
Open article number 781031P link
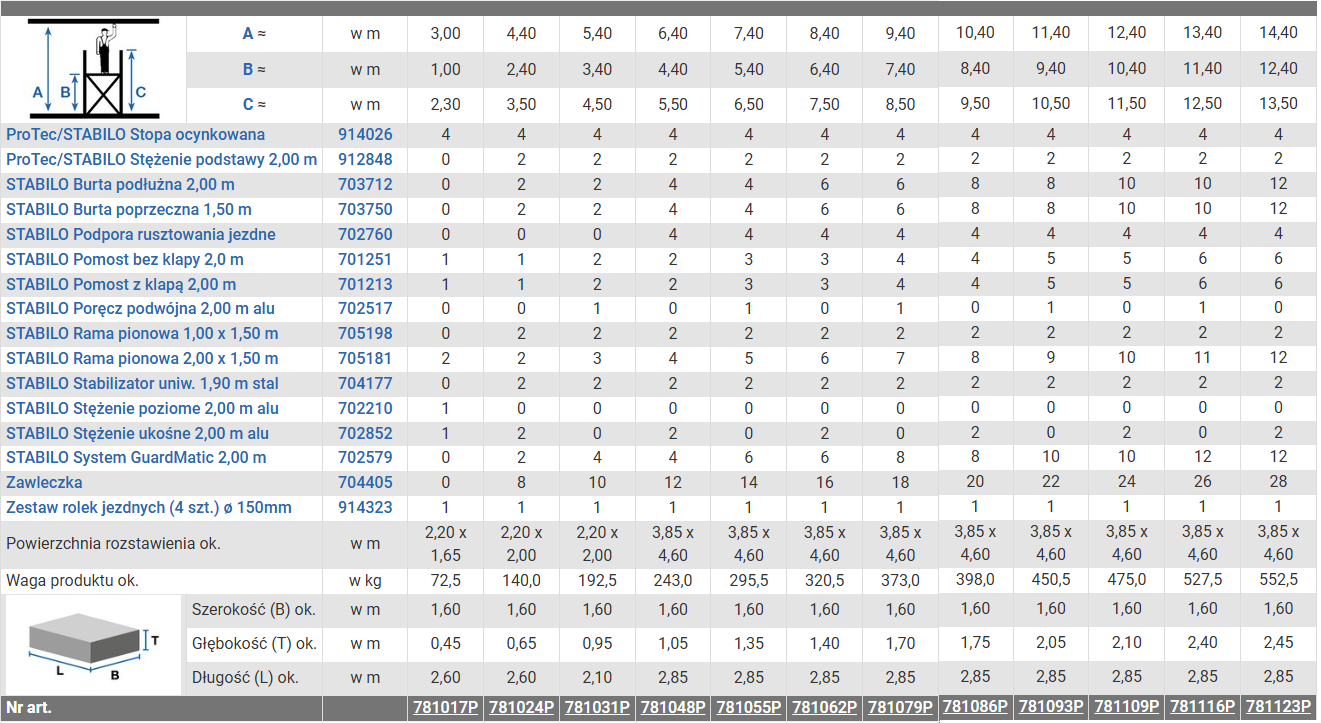click(x=597, y=708)
